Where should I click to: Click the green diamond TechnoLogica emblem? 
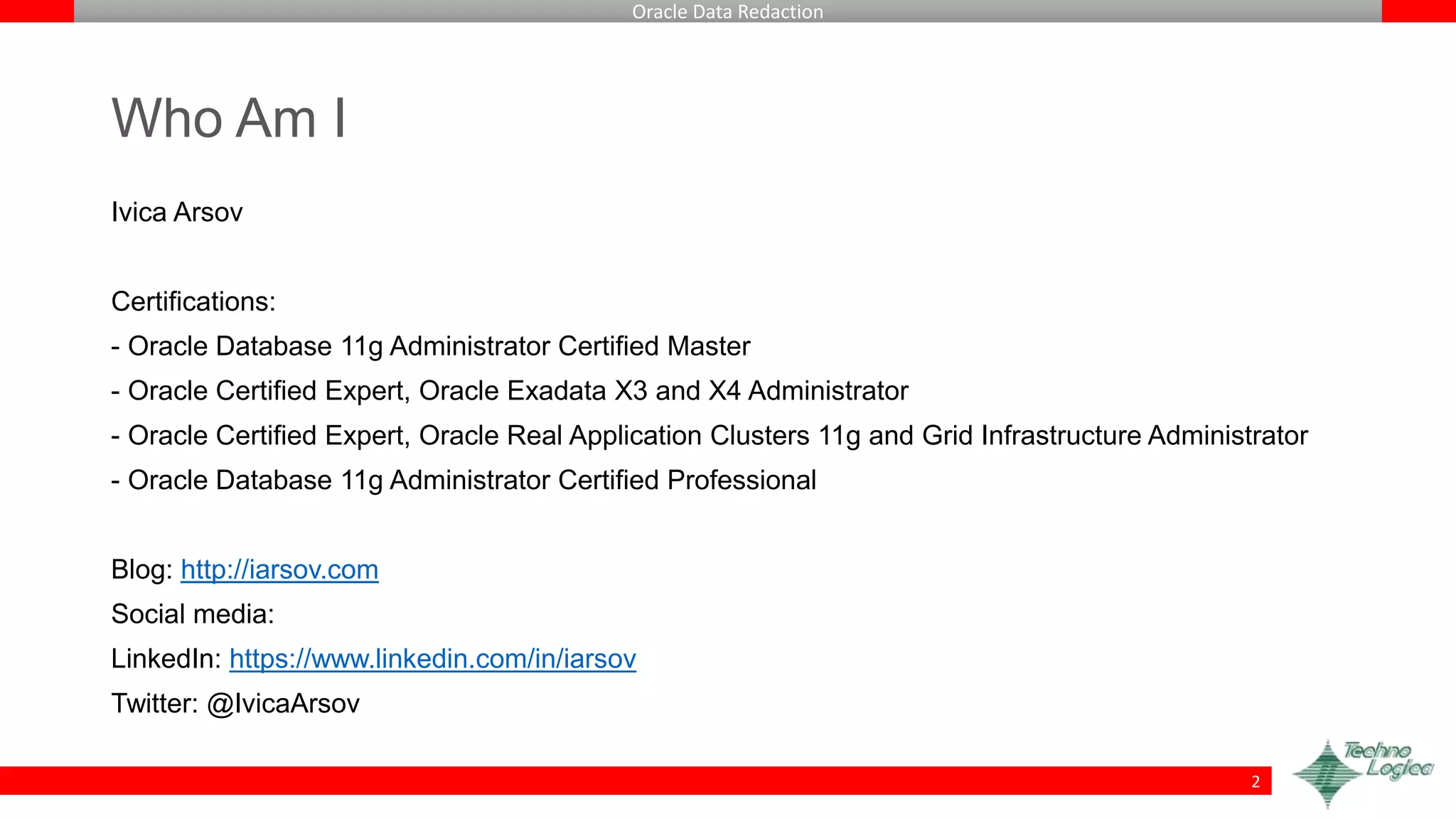pyautogui.click(x=1327, y=774)
